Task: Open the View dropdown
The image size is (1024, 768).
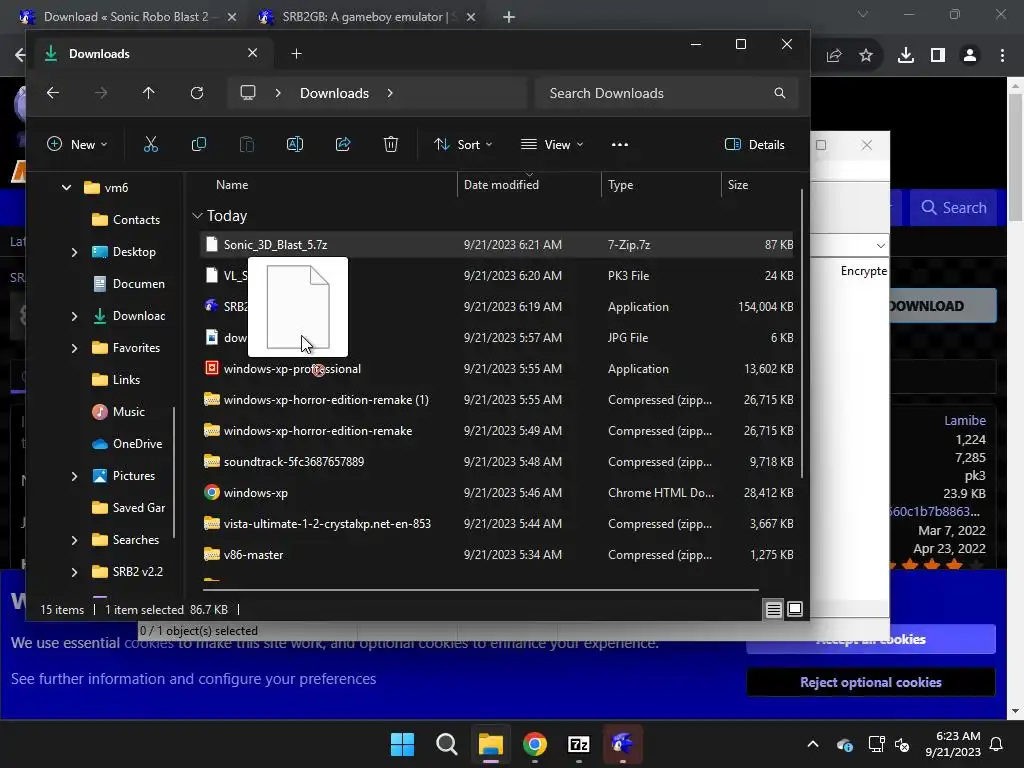Action: [552, 144]
